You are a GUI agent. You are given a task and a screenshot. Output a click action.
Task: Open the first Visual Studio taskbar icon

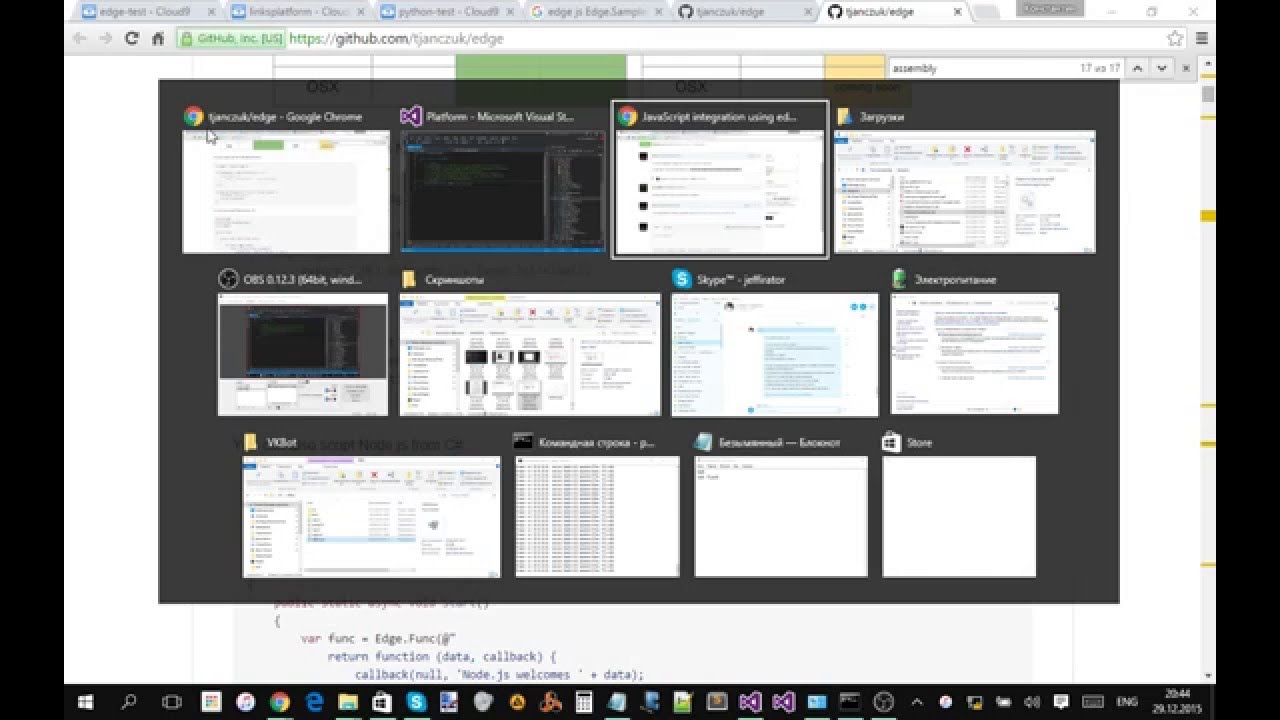tap(750, 702)
